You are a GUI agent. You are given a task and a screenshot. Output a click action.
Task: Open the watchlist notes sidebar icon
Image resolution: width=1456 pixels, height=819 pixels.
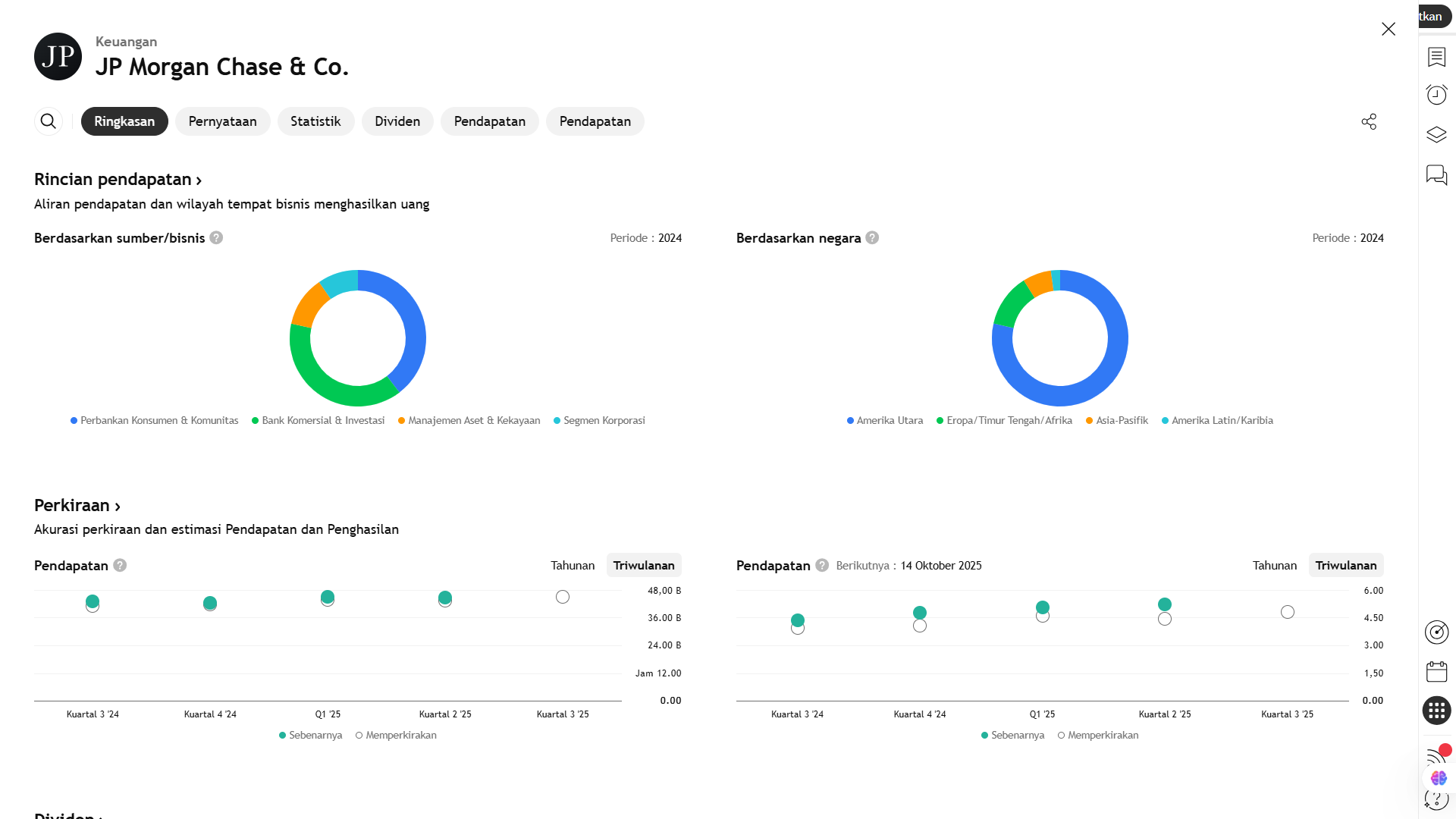coord(1436,57)
